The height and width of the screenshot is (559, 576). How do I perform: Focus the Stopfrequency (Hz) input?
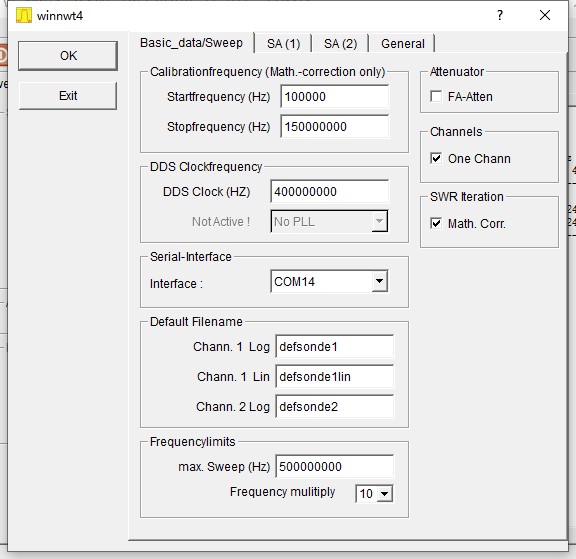[334, 127]
